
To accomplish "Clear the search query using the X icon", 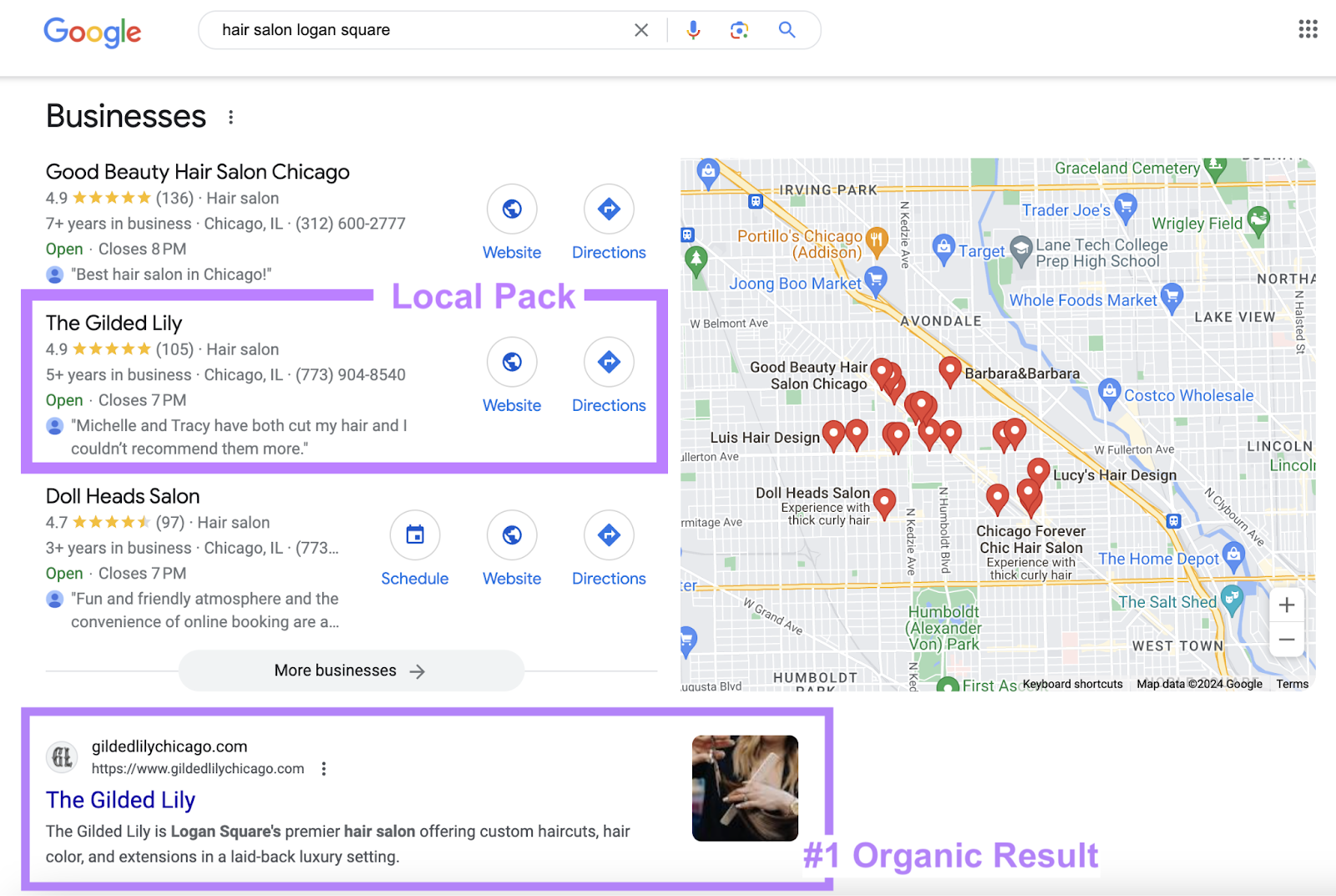I will [641, 29].
